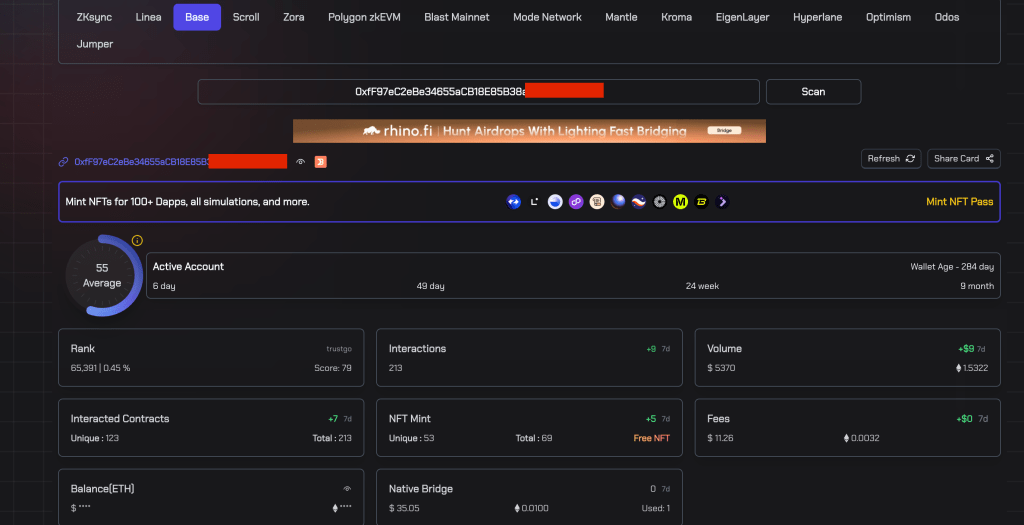This screenshot has height=525, width=1024.
Task: Click the link icon before the wallet address
Action: (x=64, y=161)
